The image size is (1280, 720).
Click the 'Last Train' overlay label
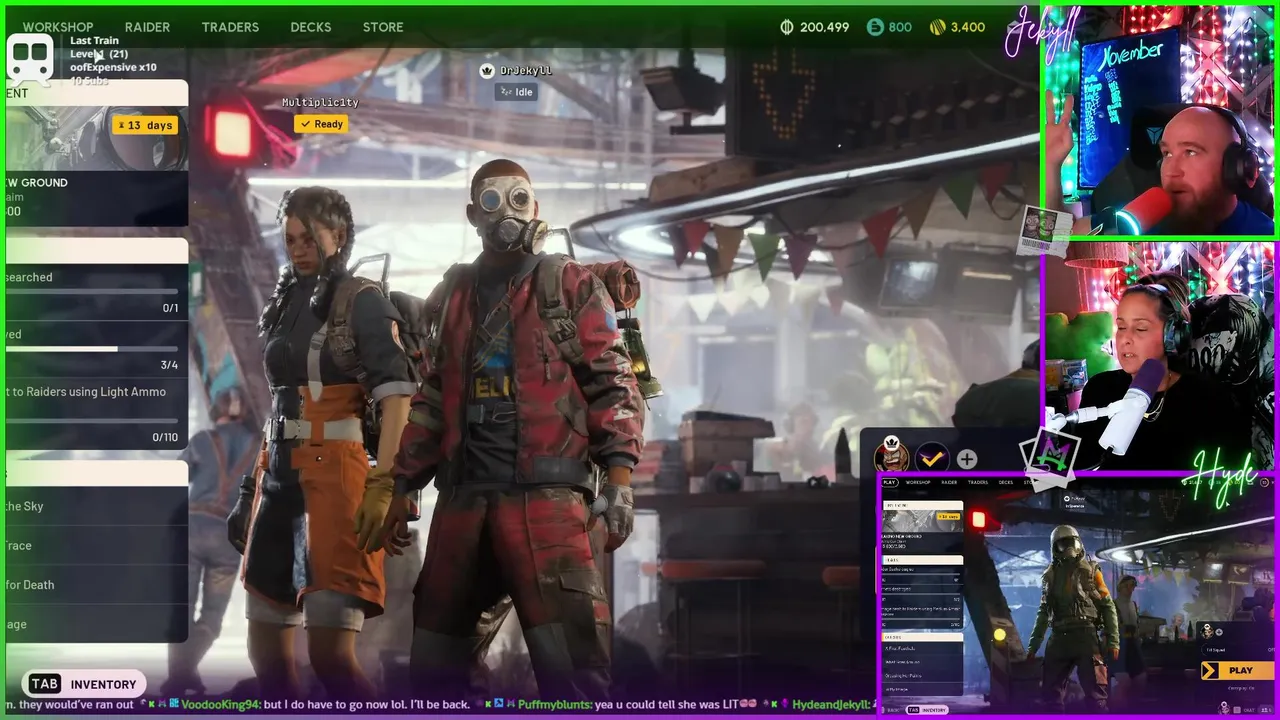tap(94, 41)
